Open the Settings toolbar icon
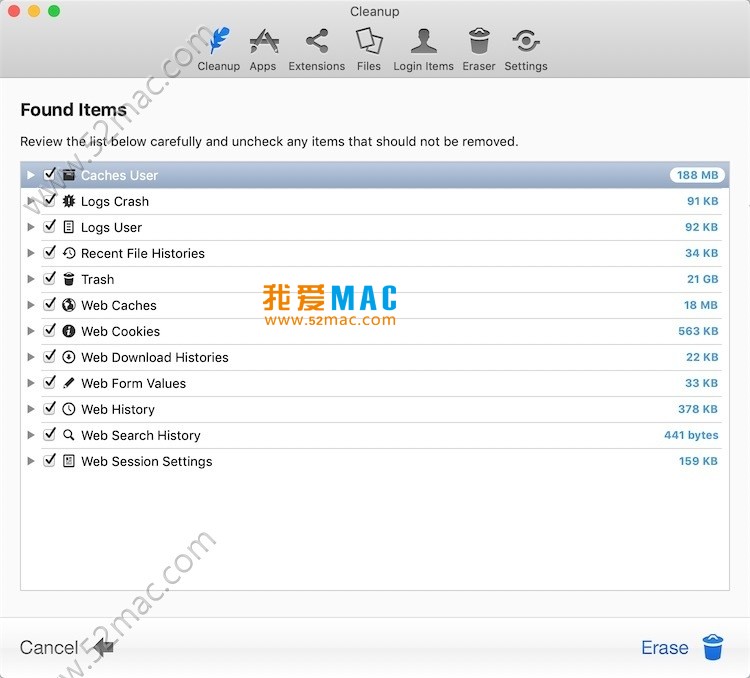Screen dimensions: 750x678 tap(526, 41)
